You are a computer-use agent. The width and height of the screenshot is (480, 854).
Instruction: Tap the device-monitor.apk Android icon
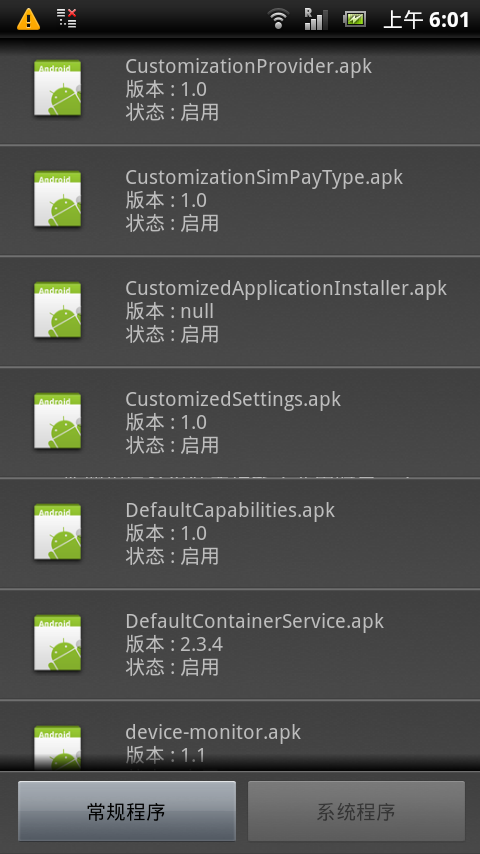(57, 747)
